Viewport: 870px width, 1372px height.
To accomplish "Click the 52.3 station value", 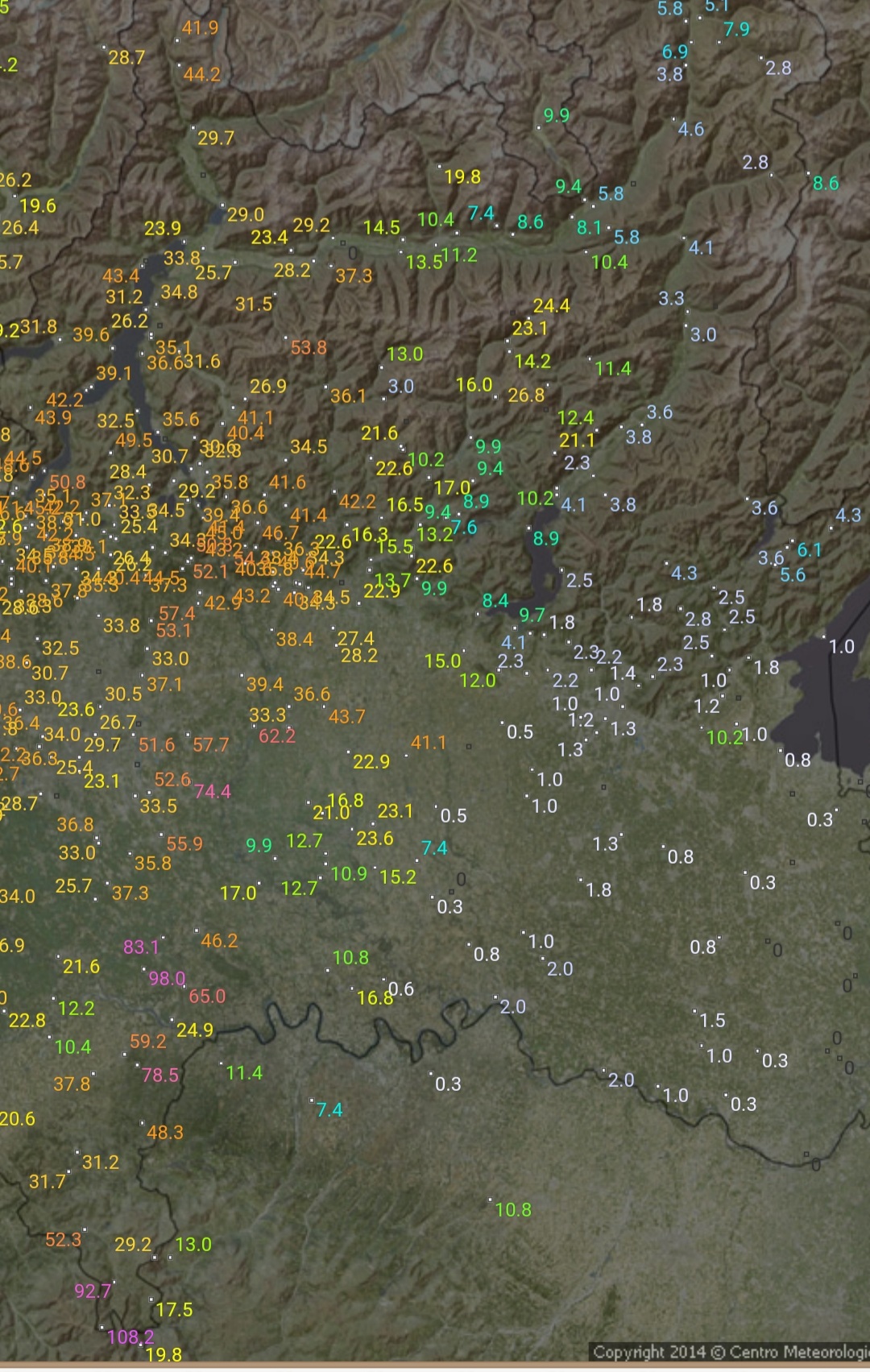I will pyautogui.click(x=63, y=1239).
